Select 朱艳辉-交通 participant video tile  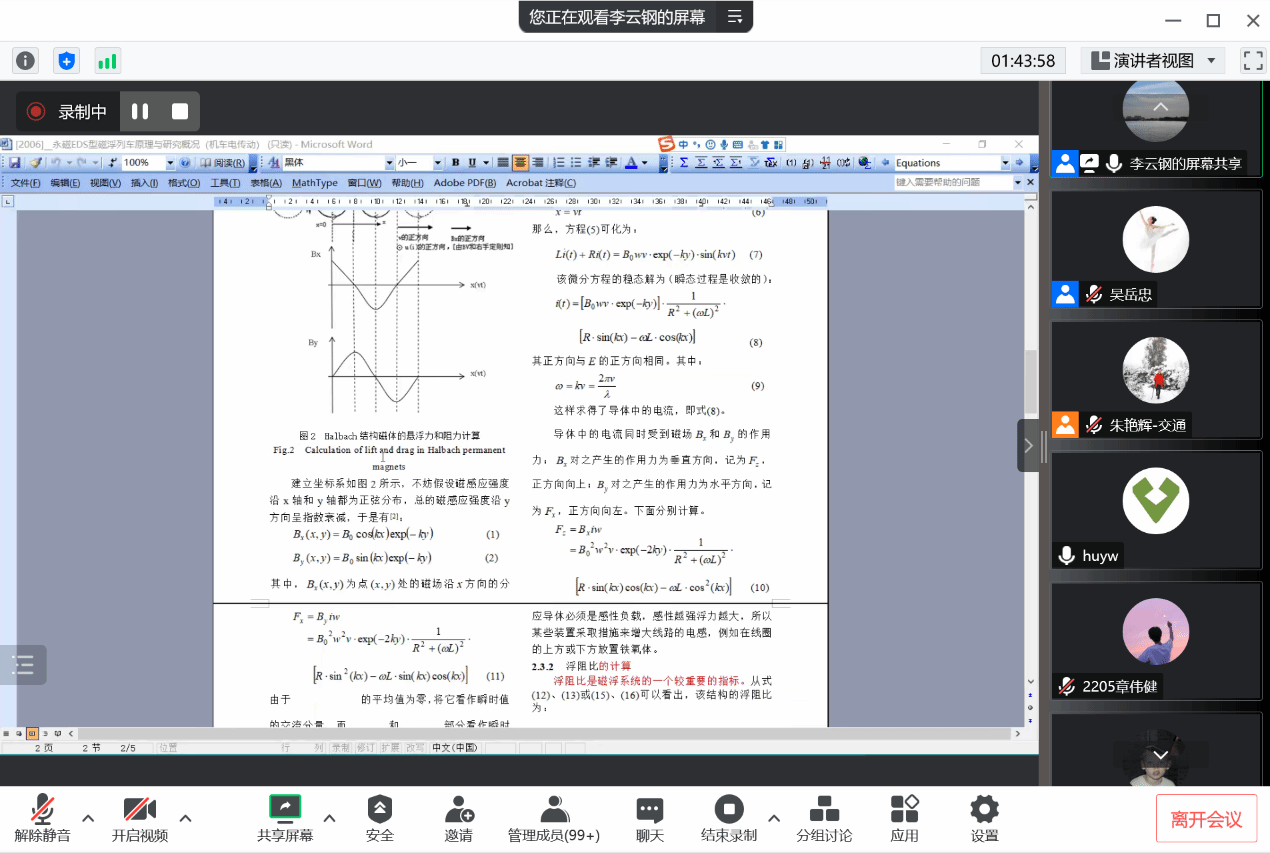(x=1156, y=378)
